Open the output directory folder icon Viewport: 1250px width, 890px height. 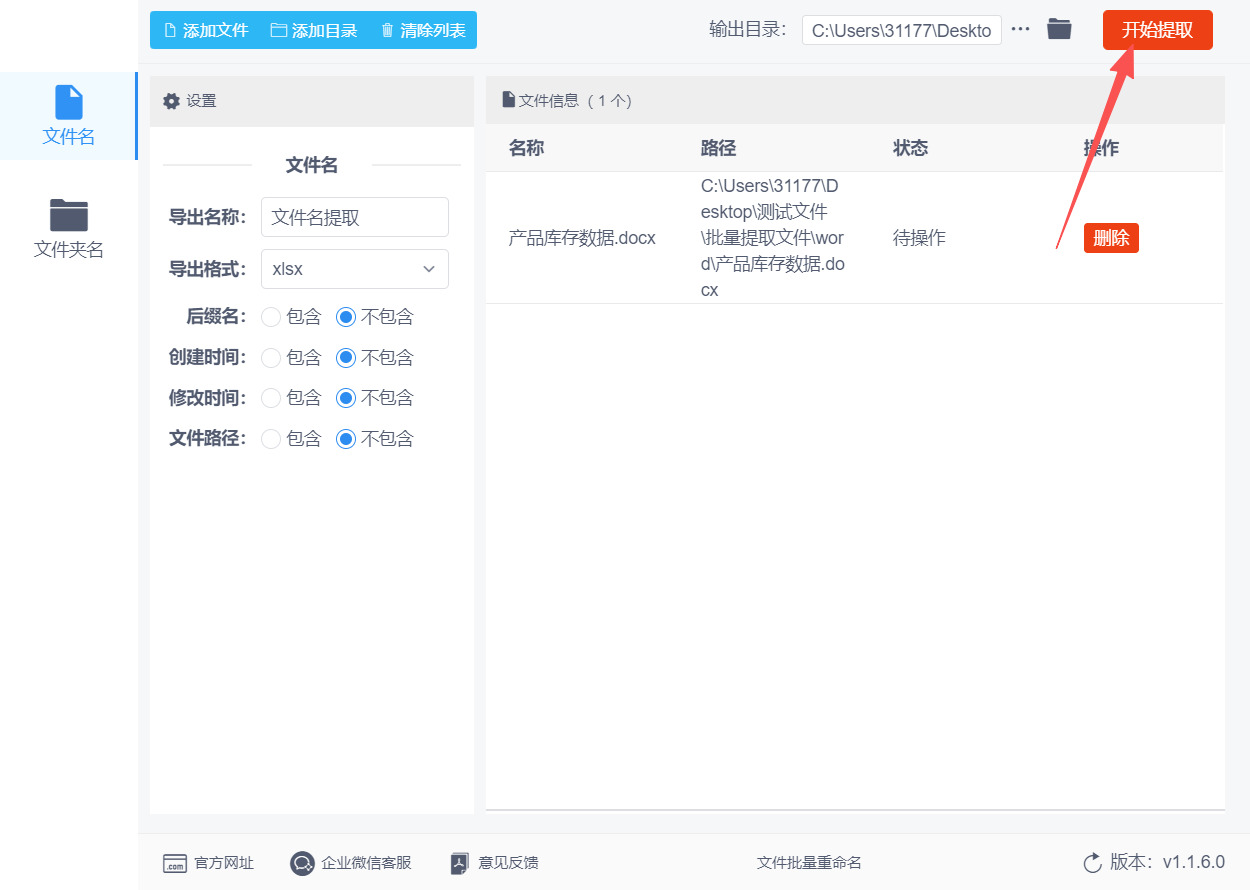pyautogui.click(x=1059, y=29)
